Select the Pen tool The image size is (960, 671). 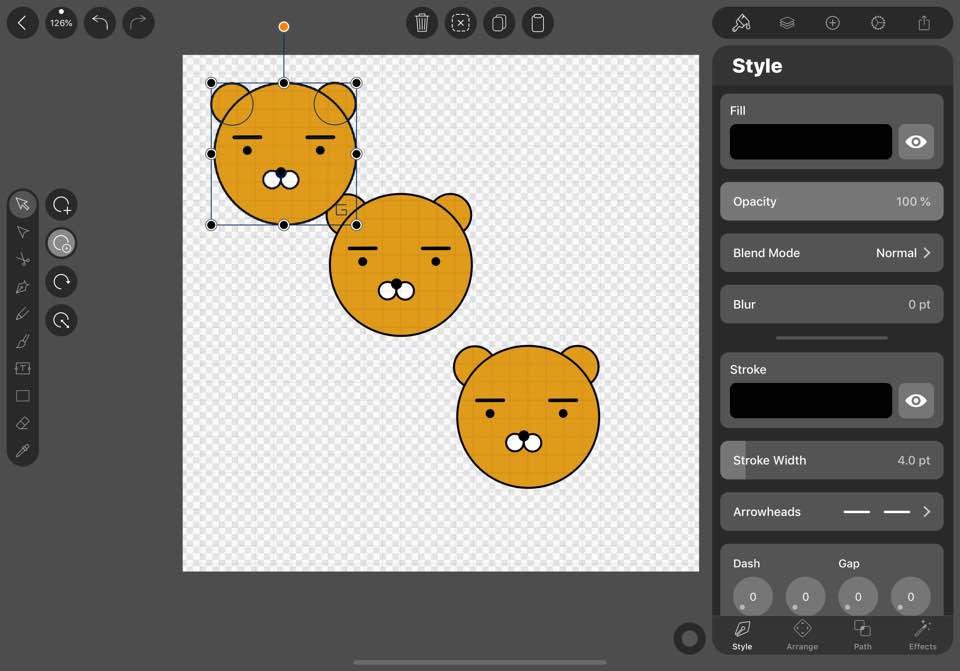[23, 287]
